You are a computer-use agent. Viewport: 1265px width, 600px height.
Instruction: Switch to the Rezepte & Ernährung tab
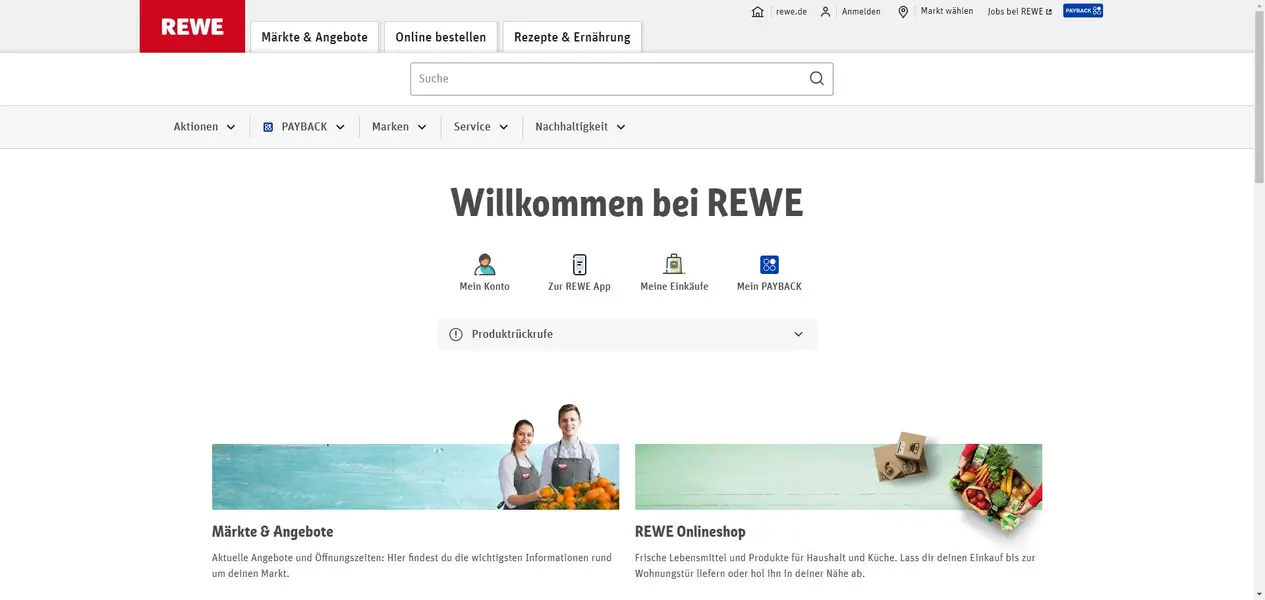pos(572,37)
